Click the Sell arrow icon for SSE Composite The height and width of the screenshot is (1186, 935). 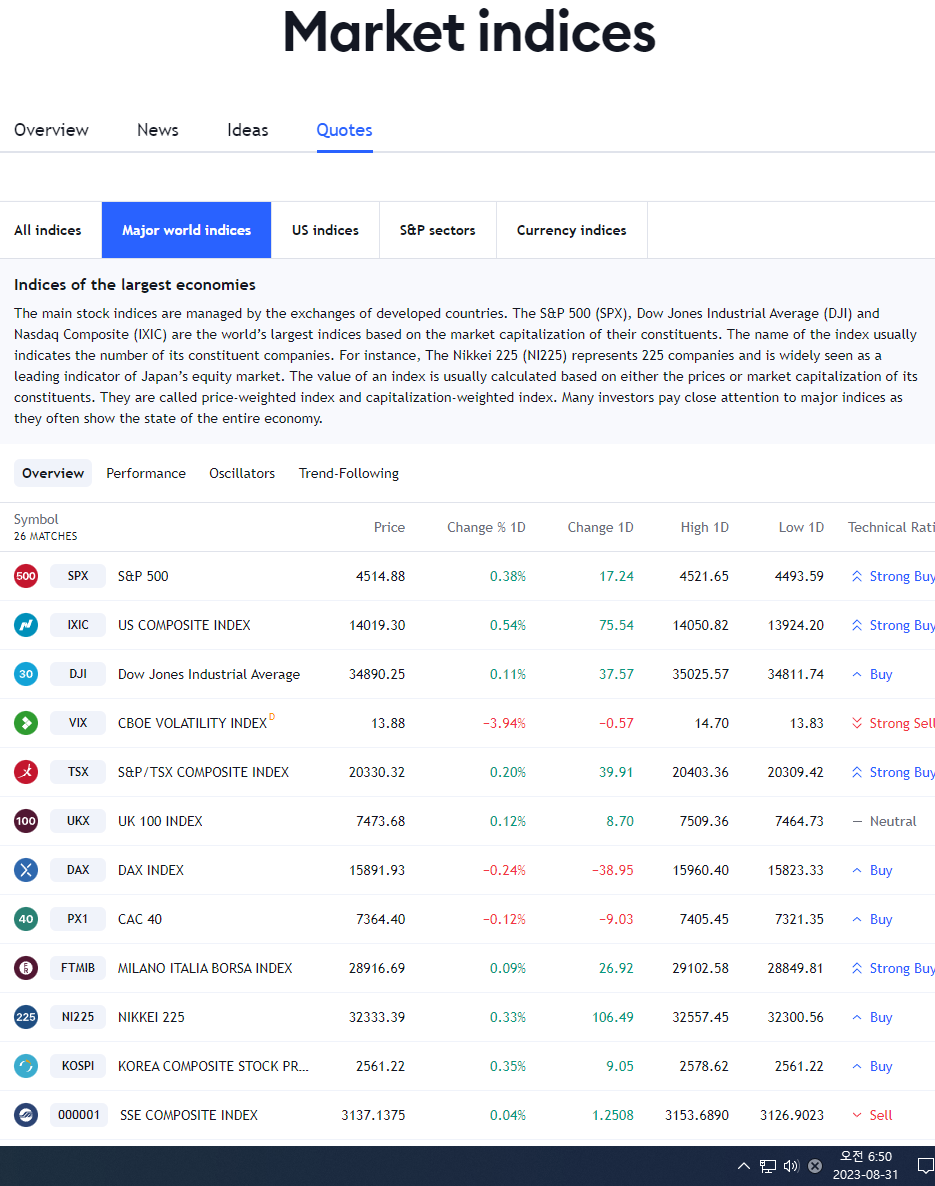[x=856, y=1115]
